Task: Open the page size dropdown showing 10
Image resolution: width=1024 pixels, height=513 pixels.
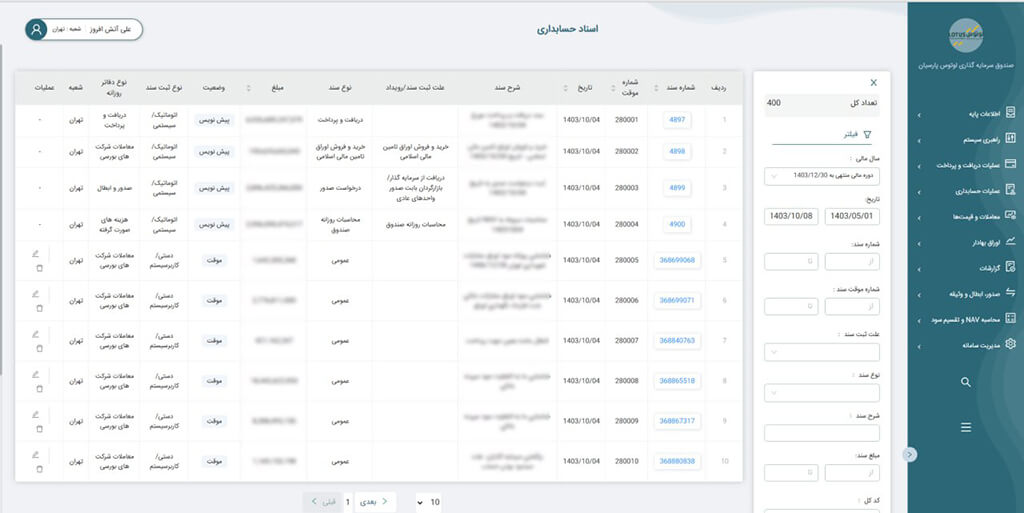Action: pos(427,501)
